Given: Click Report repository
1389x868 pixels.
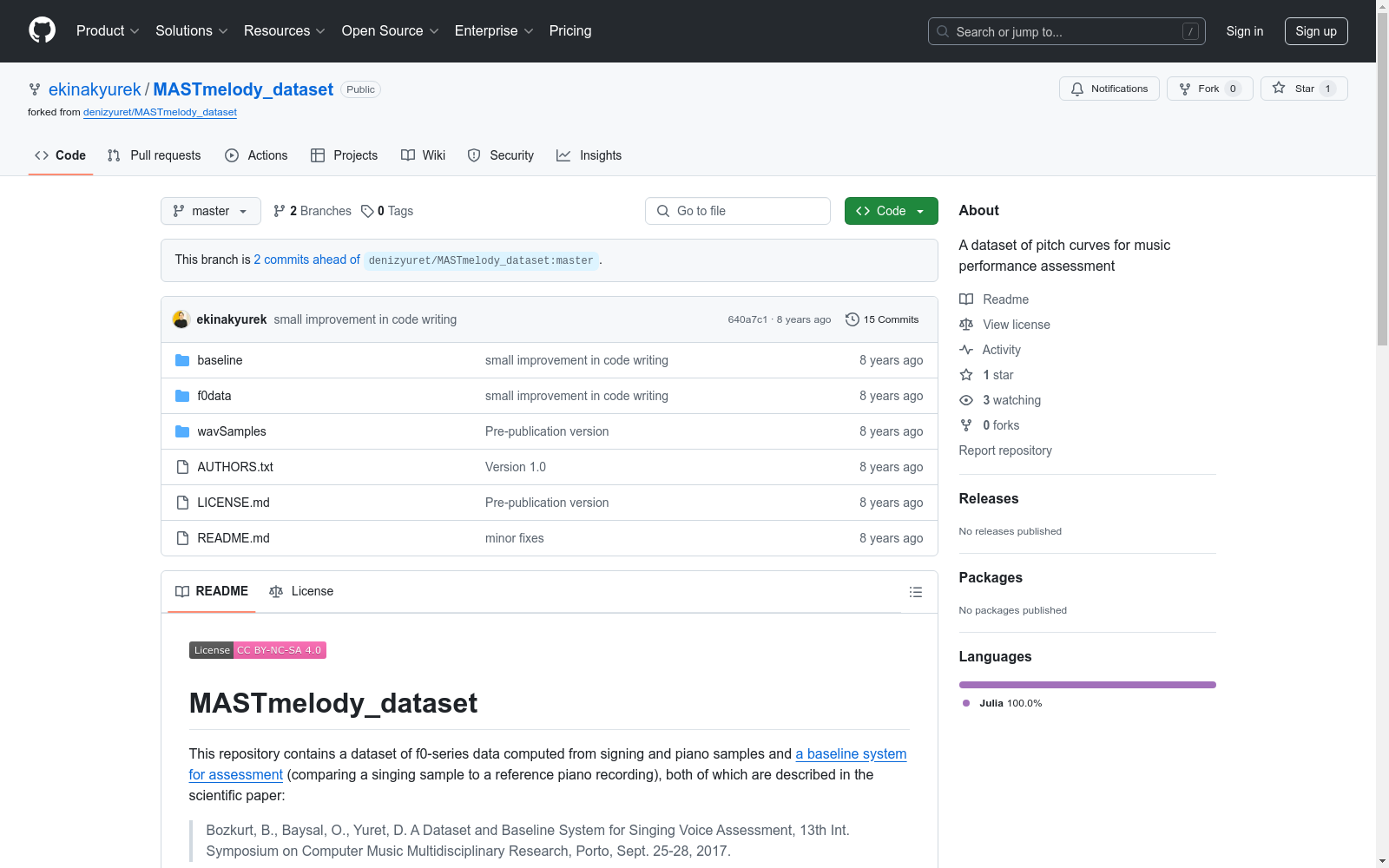Looking at the screenshot, I should pyautogui.click(x=1005, y=450).
